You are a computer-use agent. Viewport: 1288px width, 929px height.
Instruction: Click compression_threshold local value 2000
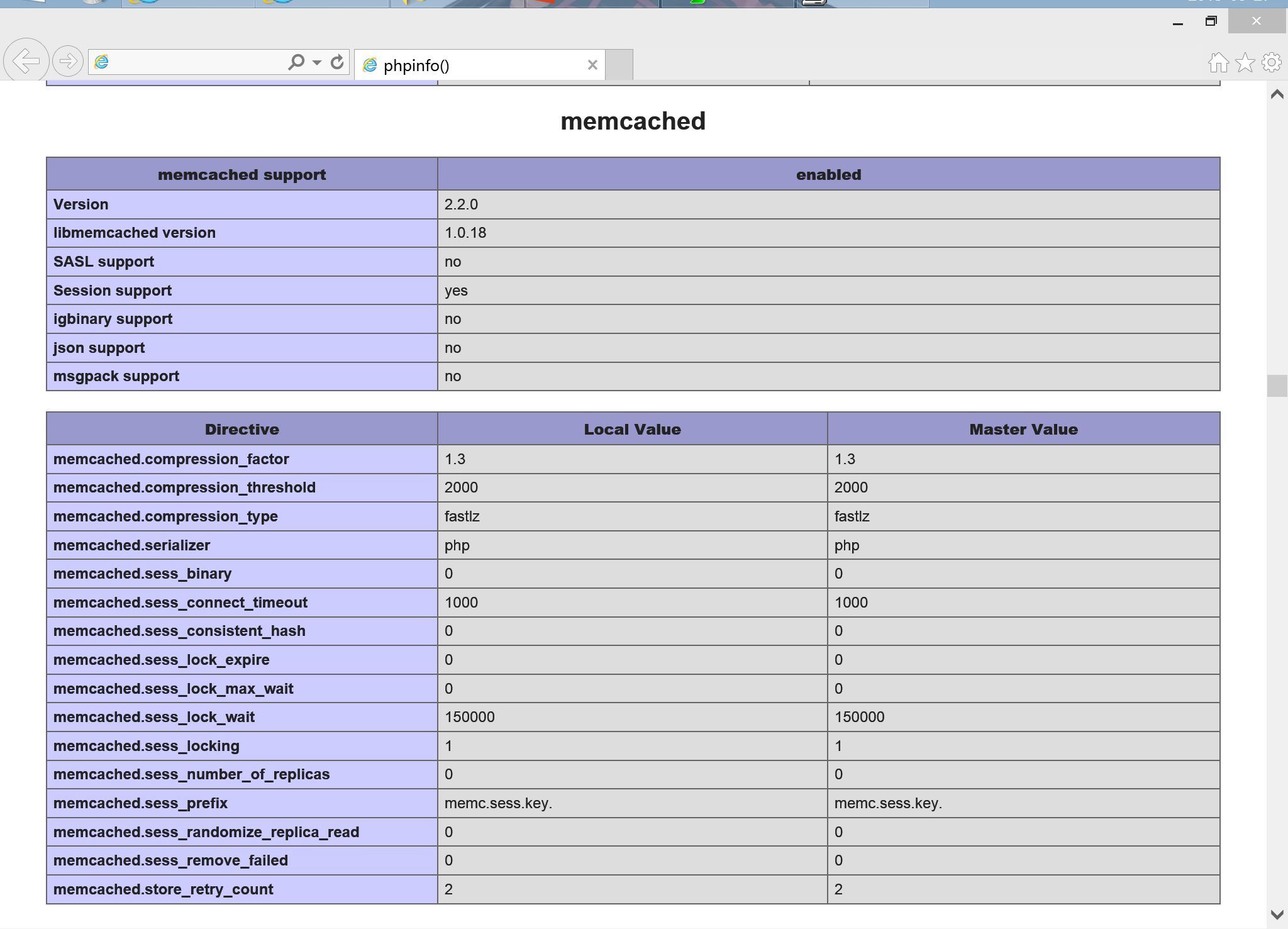(461, 487)
